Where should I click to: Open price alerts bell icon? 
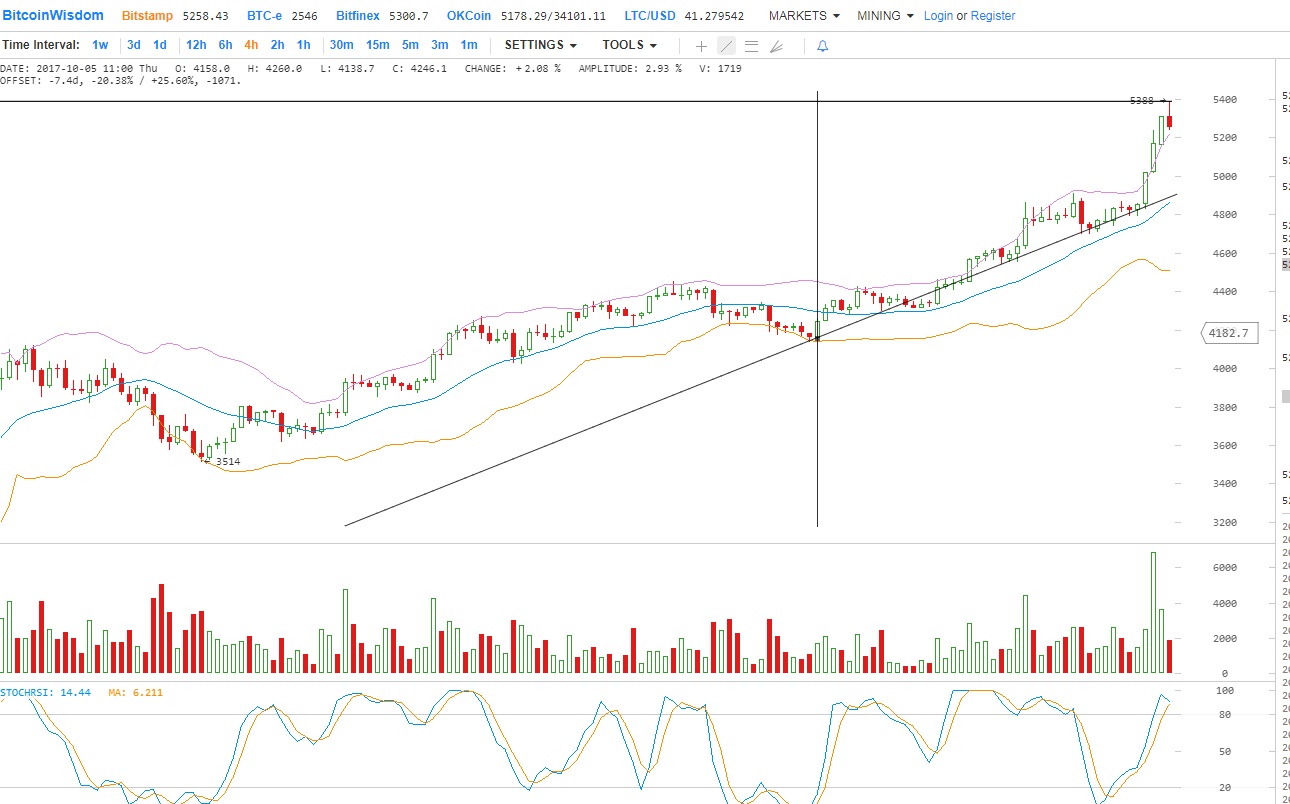[822, 46]
